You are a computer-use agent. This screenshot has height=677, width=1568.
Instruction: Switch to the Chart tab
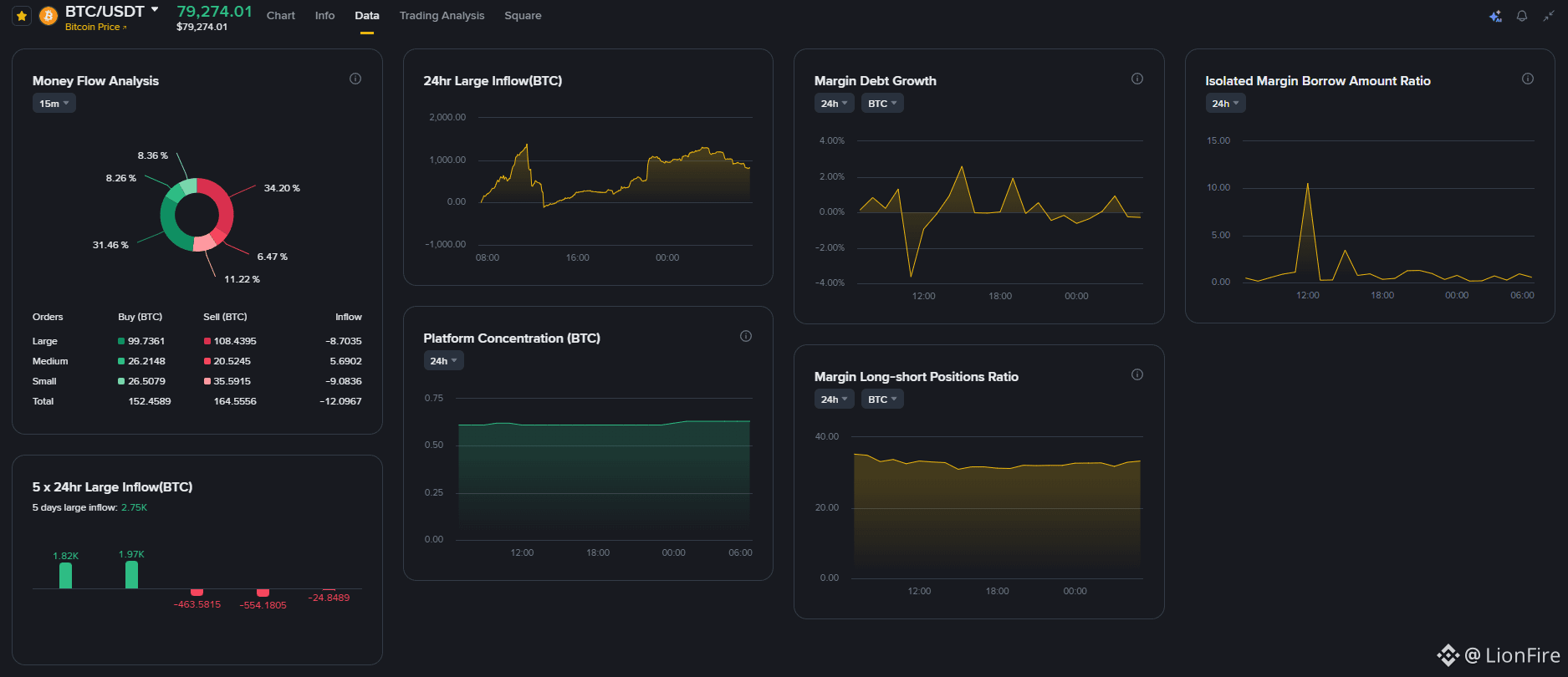pyautogui.click(x=281, y=16)
